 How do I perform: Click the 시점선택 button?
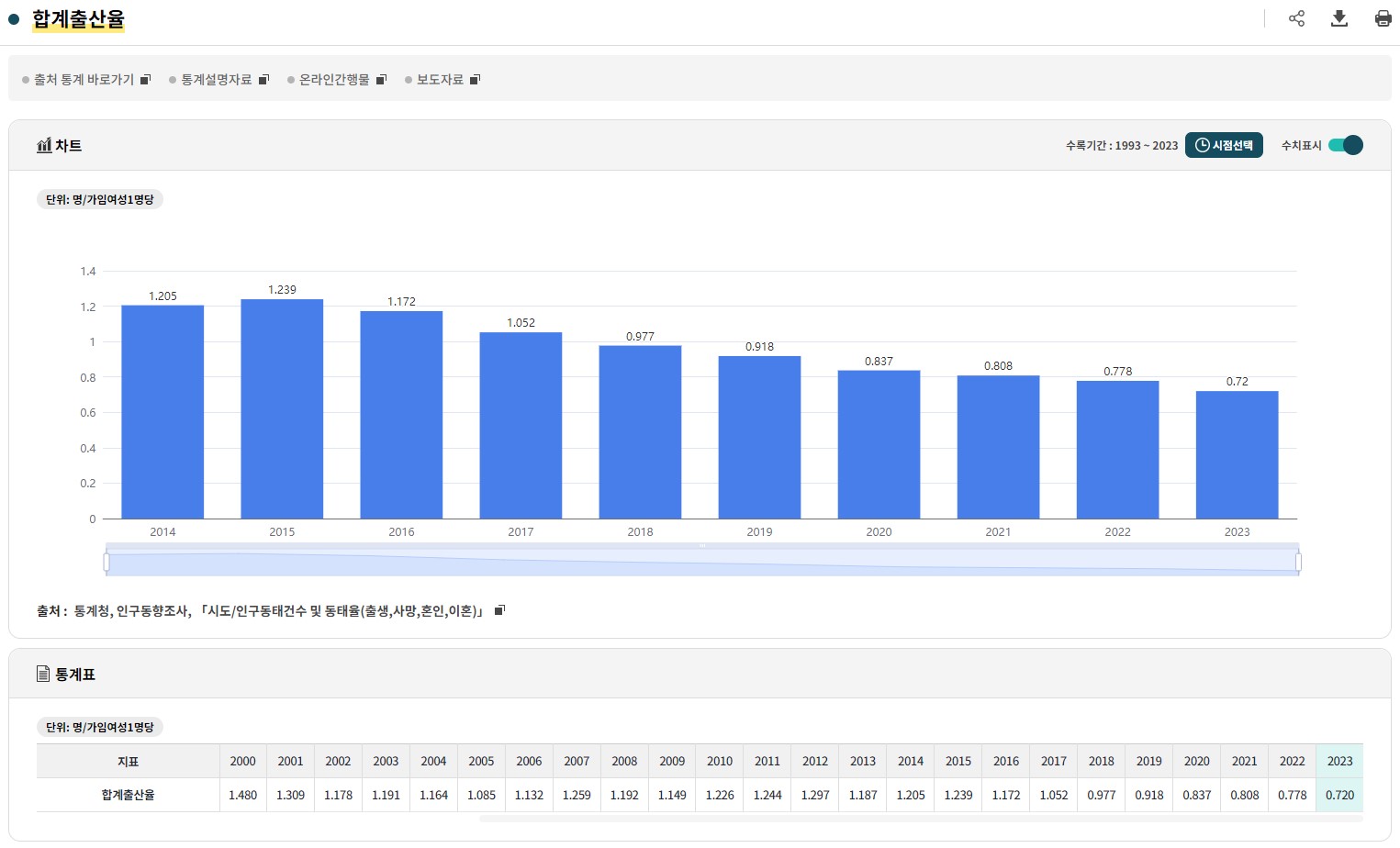[1224, 145]
